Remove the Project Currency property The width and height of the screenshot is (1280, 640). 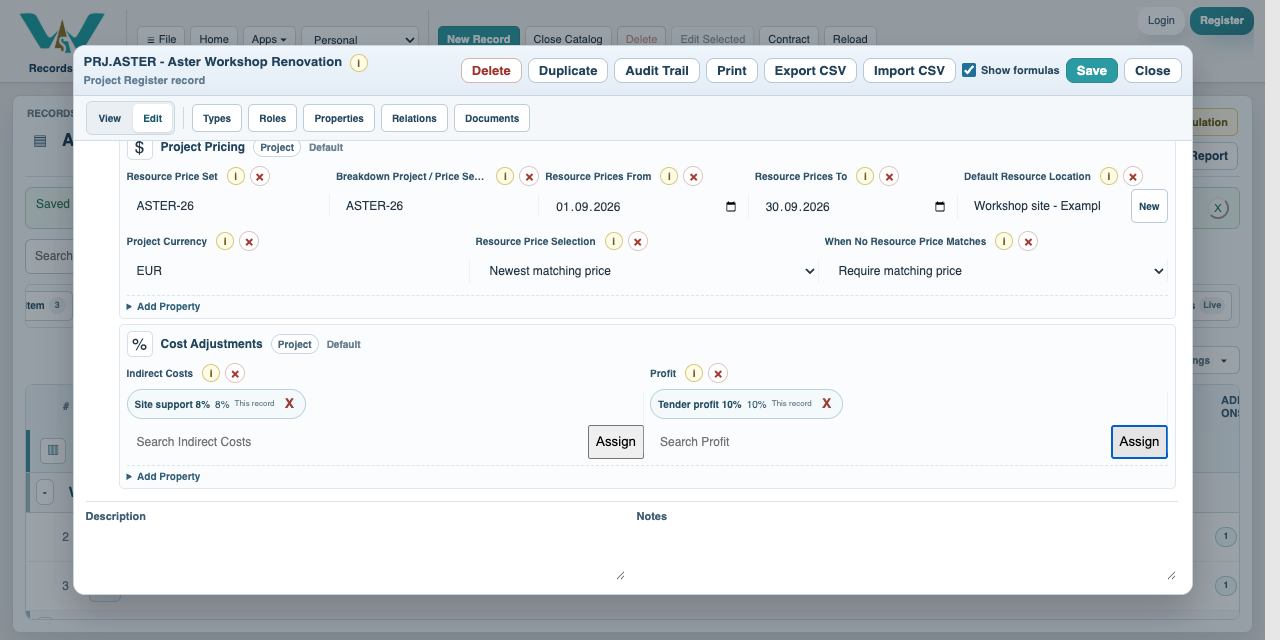pyautogui.click(x=250, y=242)
